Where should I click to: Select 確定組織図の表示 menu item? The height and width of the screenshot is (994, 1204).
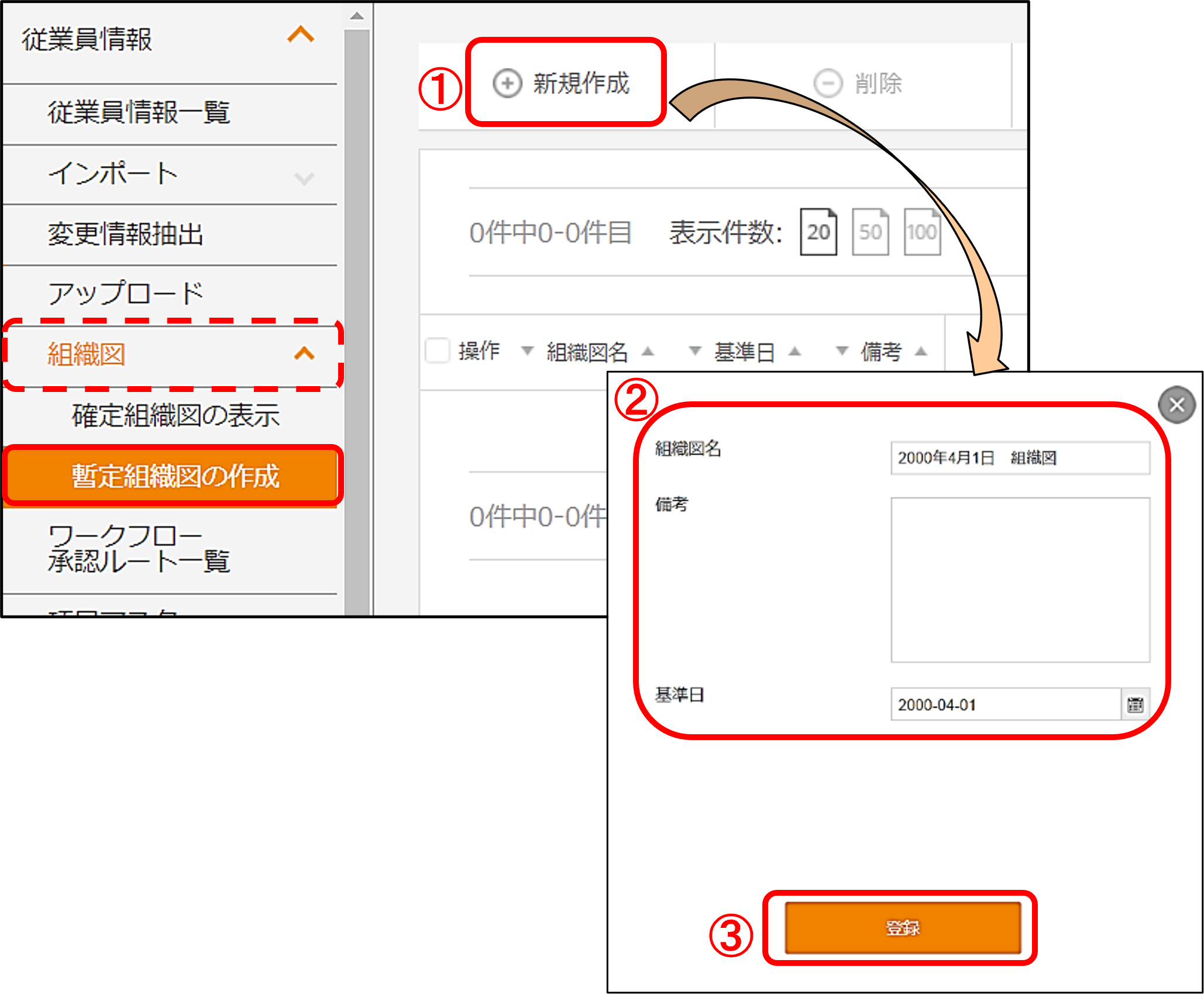[x=176, y=415]
